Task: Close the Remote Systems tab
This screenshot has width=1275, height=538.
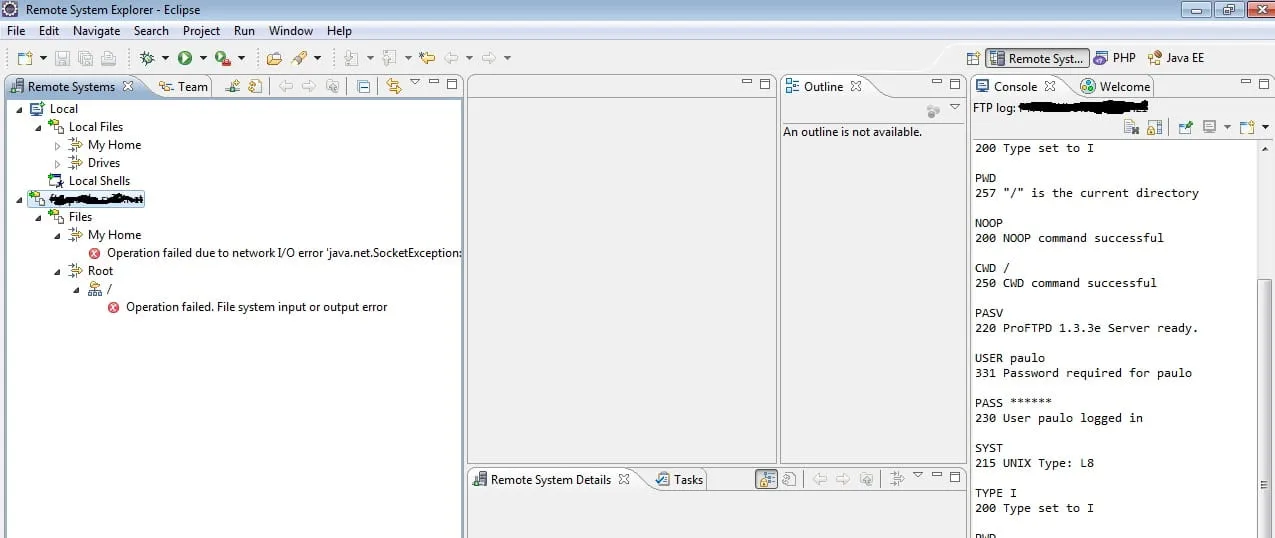Action: 128,86
